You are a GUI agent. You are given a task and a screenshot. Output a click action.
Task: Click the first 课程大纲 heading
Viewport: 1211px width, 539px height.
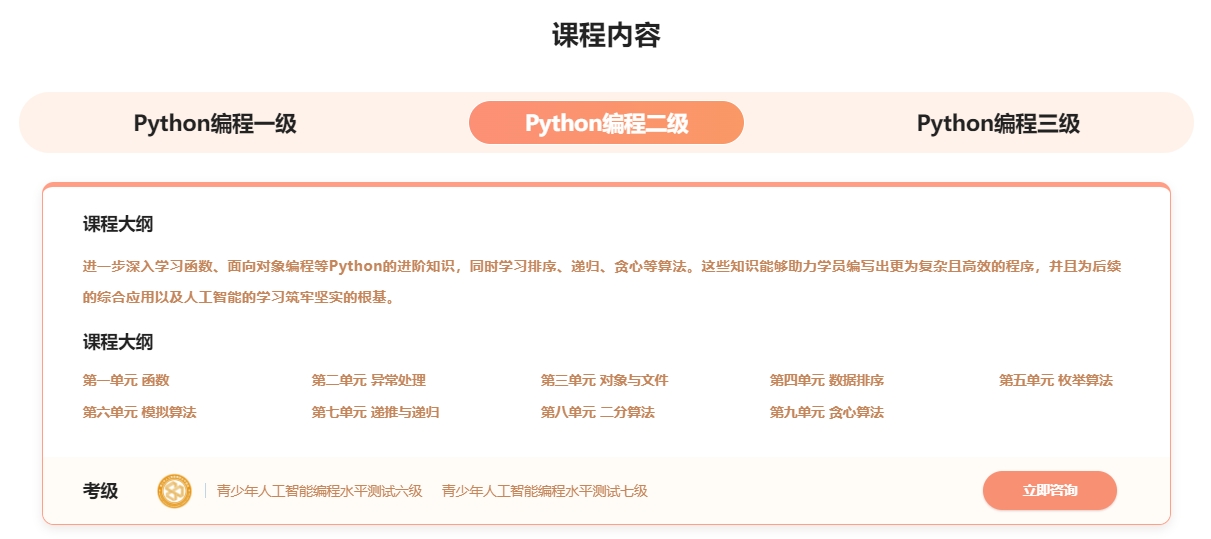118,225
